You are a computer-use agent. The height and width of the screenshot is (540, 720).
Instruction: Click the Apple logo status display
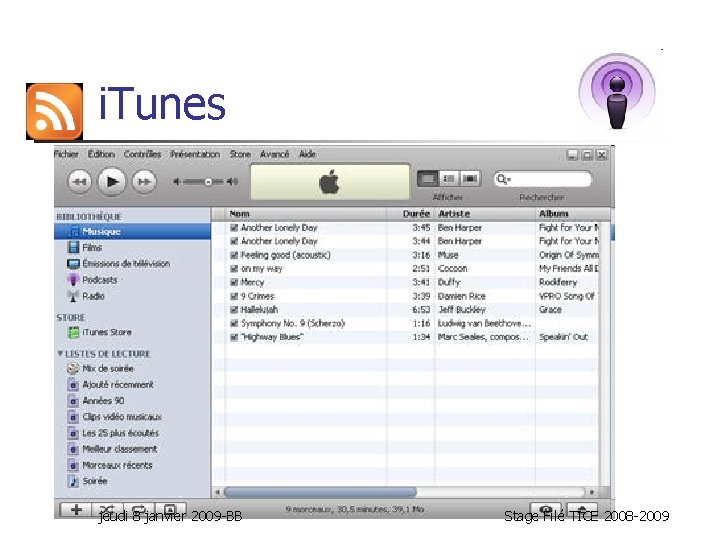click(x=330, y=182)
